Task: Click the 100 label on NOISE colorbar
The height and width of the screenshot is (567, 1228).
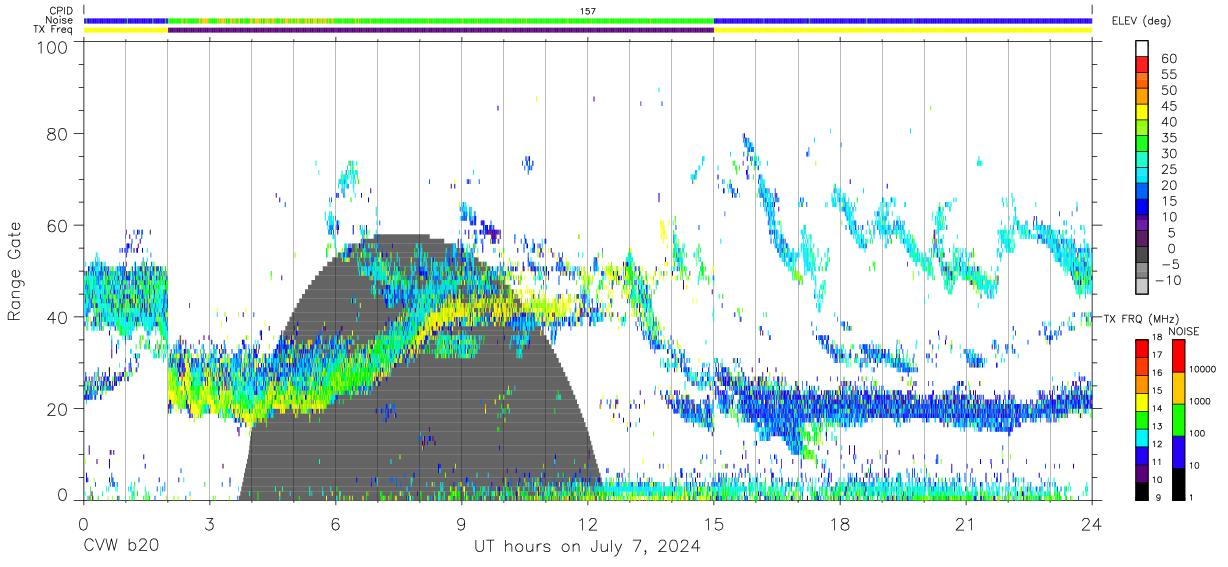Action: coord(1195,433)
